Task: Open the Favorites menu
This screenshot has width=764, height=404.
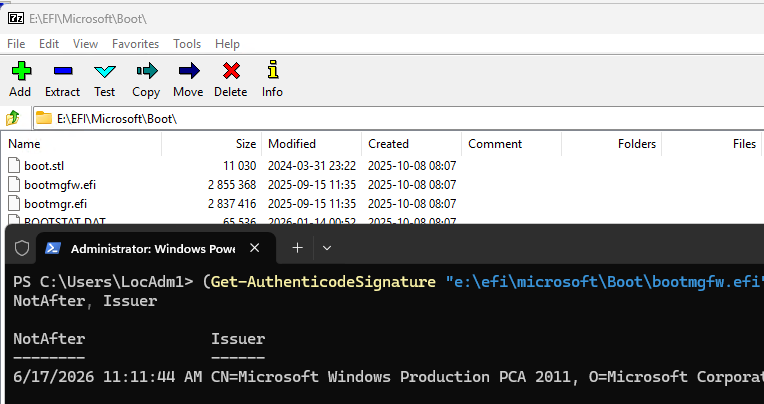Action: [x=135, y=44]
